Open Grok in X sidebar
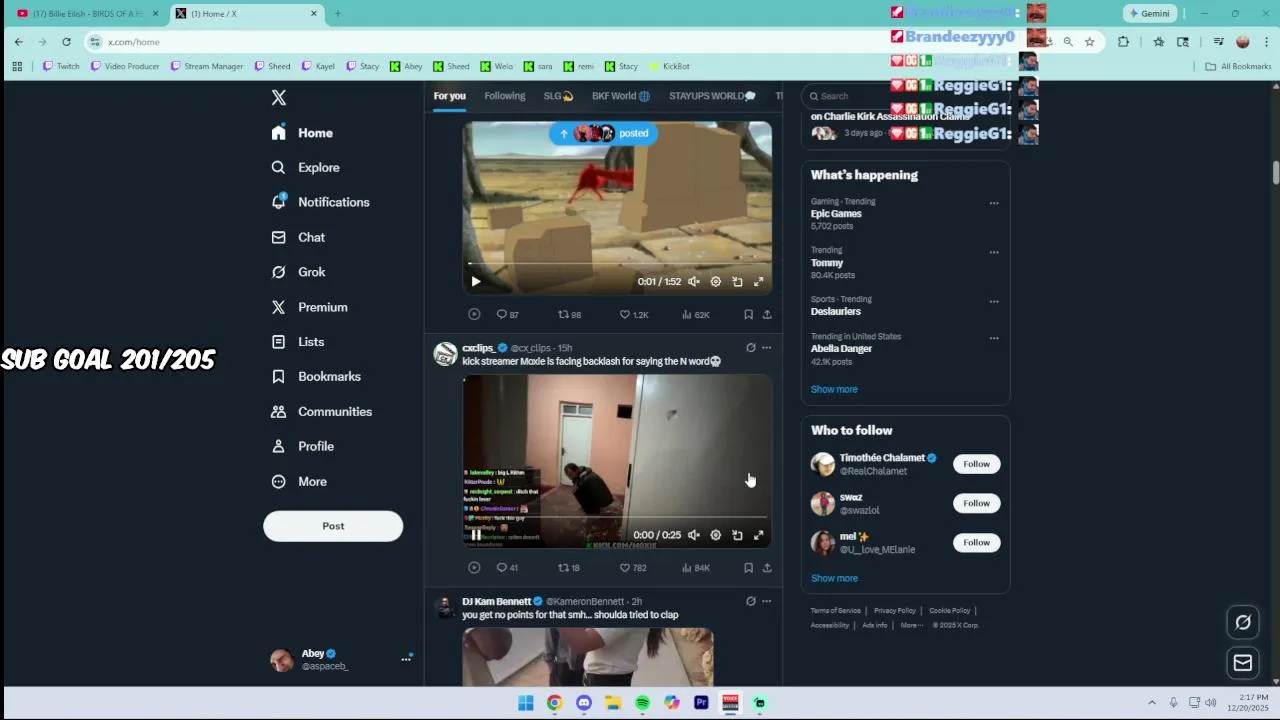The height and width of the screenshot is (720, 1280). [298, 272]
